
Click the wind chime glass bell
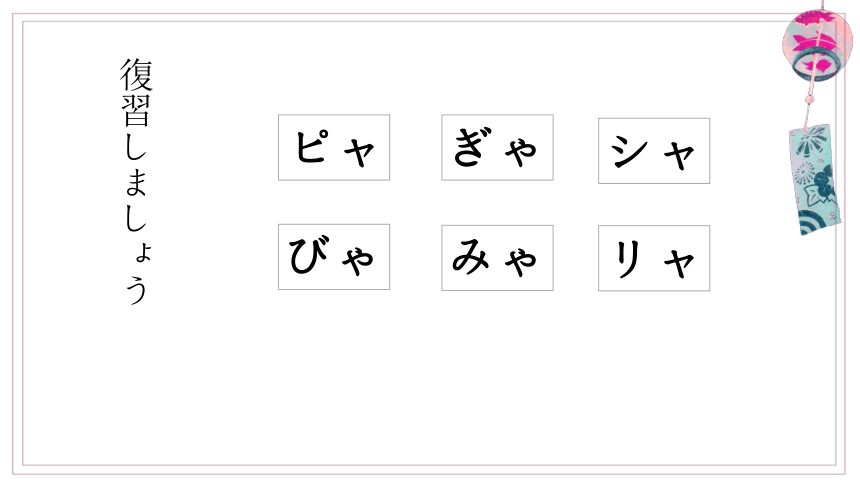[x=817, y=45]
